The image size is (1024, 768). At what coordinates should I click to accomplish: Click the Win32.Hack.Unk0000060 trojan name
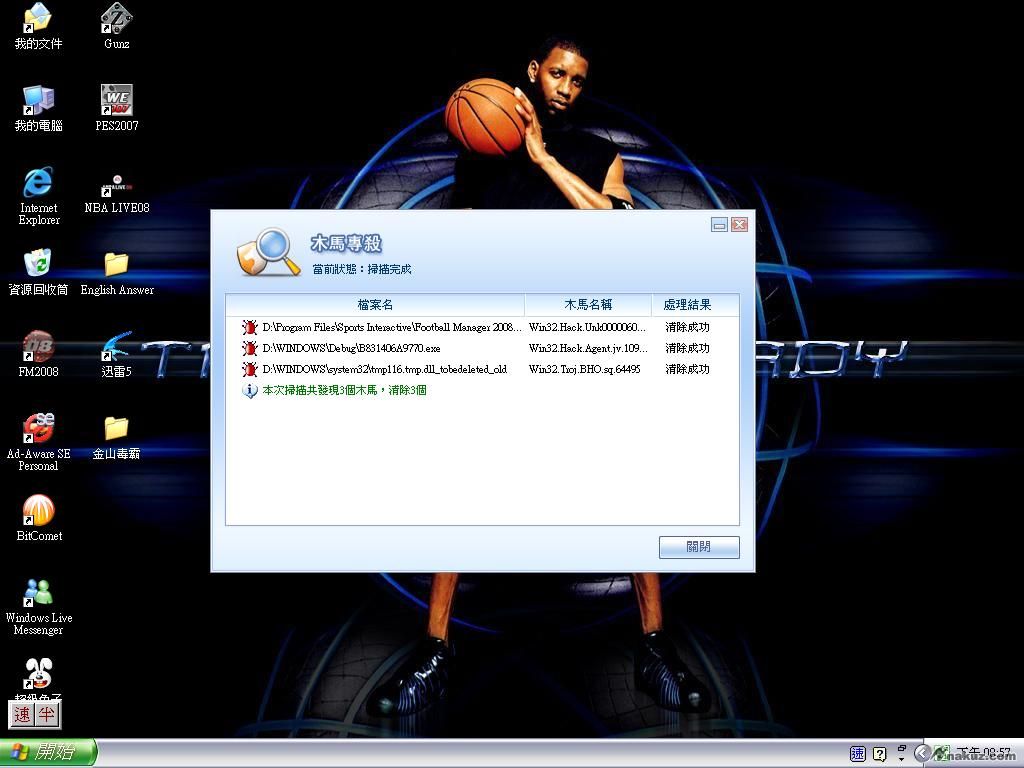point(587,327)
